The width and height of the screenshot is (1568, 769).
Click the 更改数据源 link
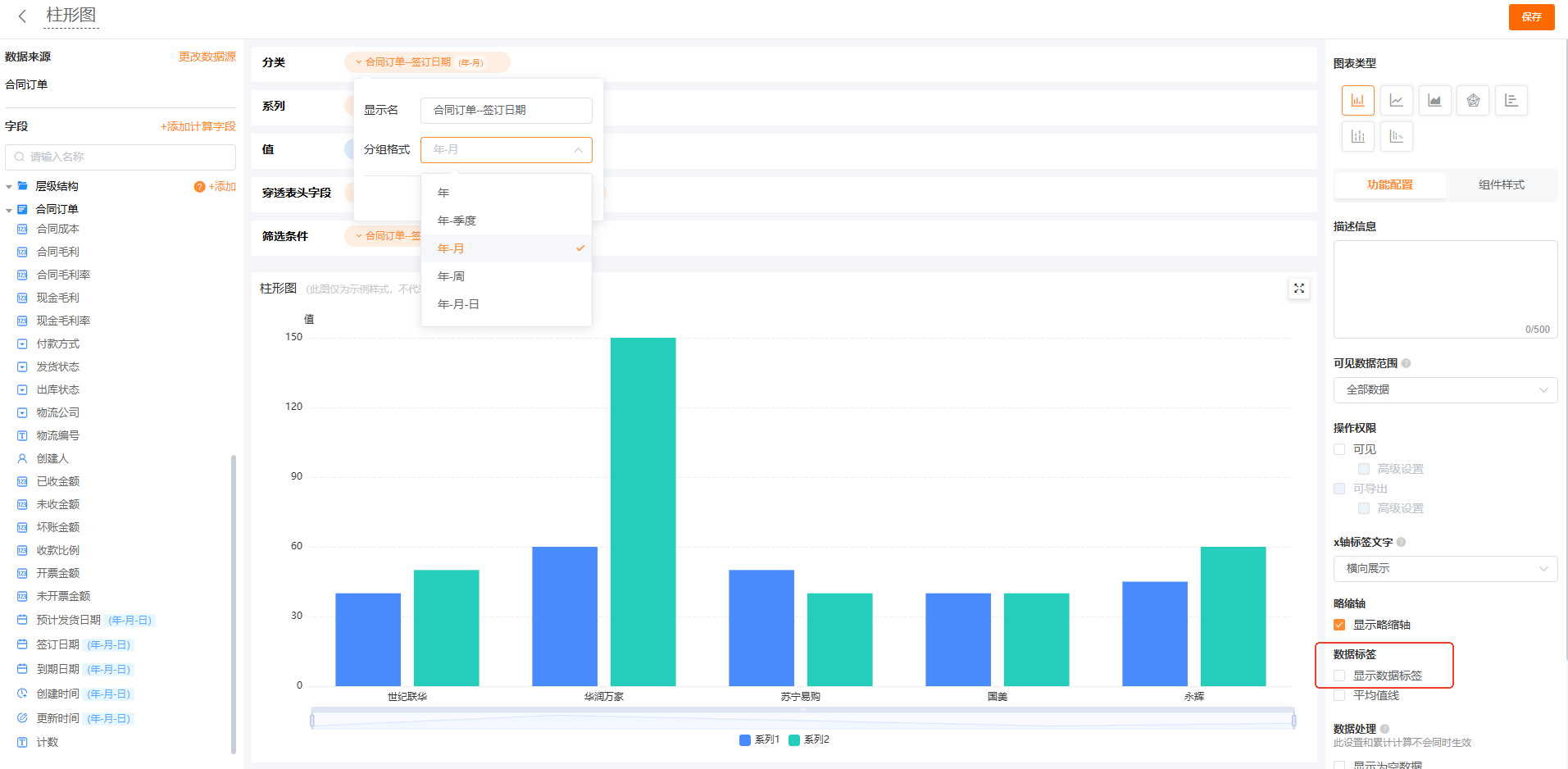click(x=207, y=57)
